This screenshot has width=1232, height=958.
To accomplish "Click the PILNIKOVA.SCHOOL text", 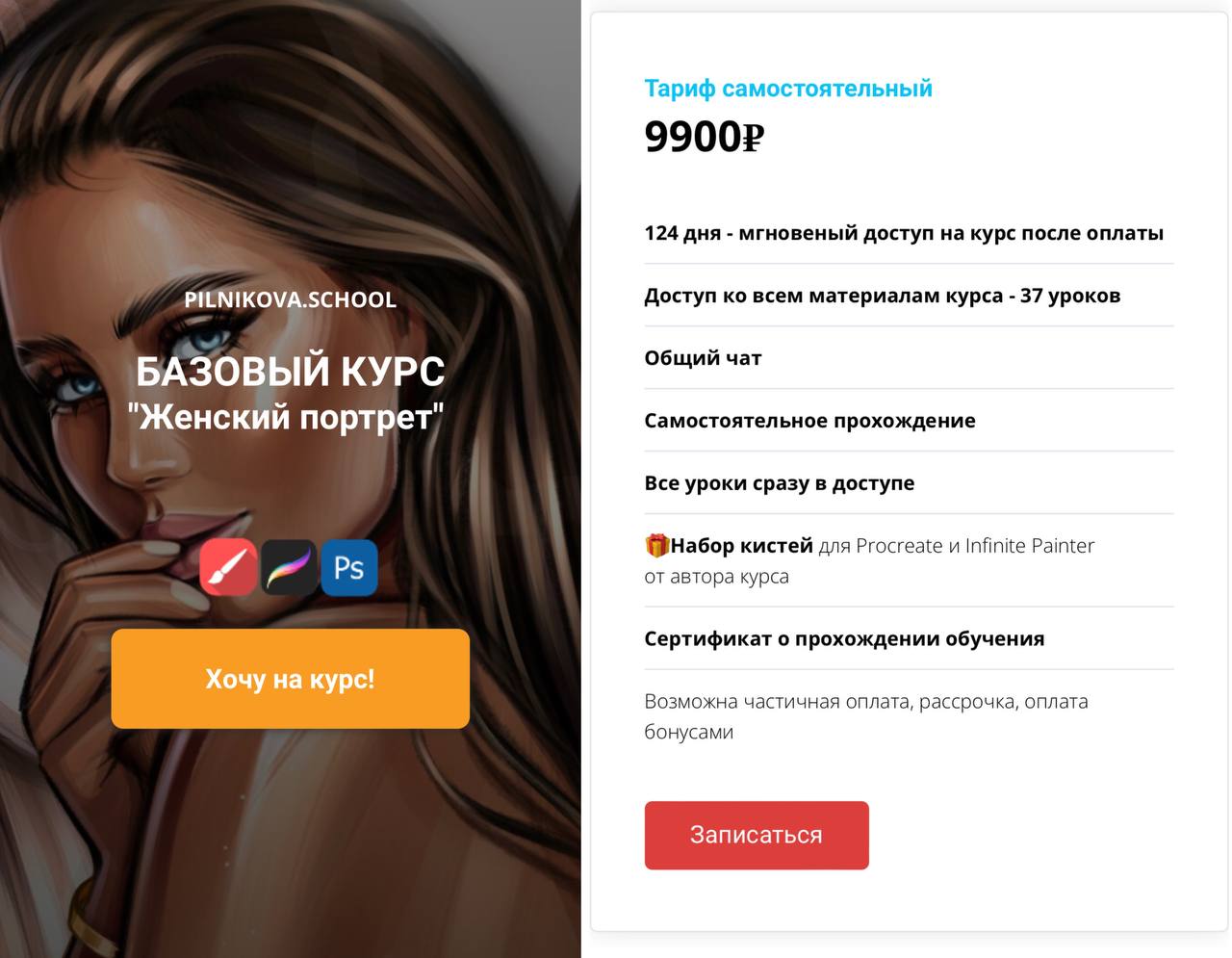I will [291, 299].
